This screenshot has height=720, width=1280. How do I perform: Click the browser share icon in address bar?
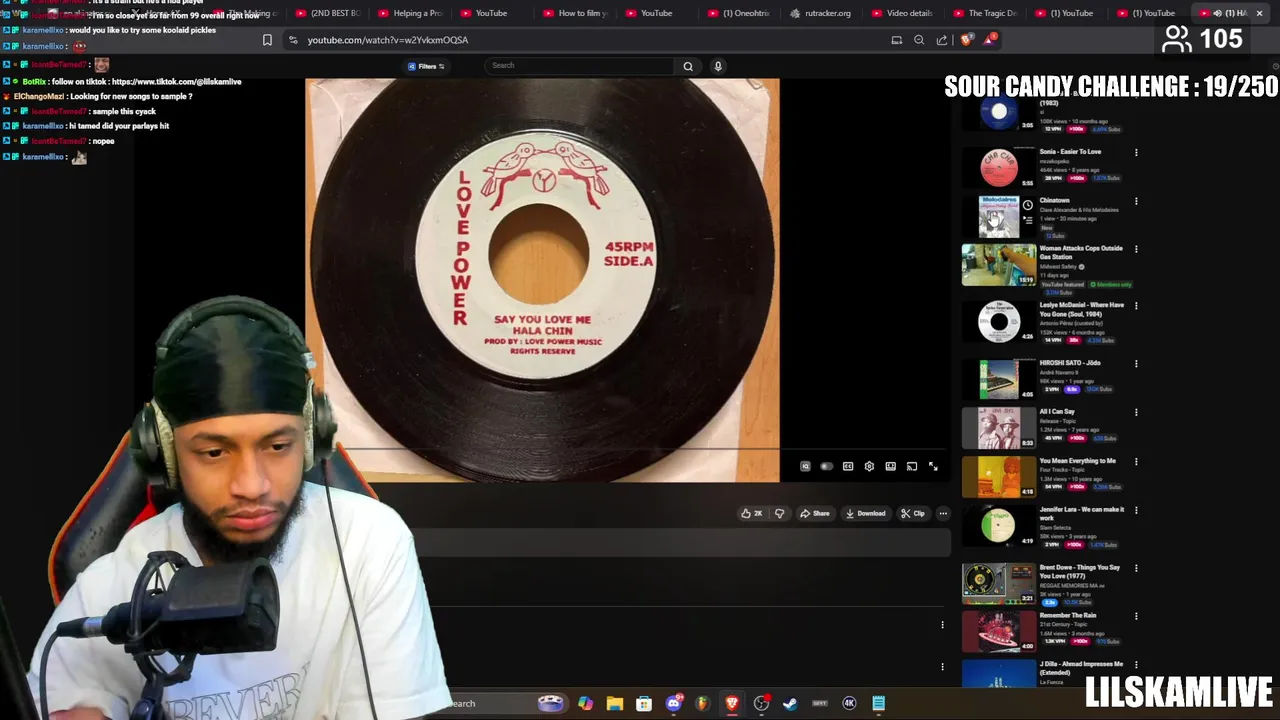click(x=942, y=40)
